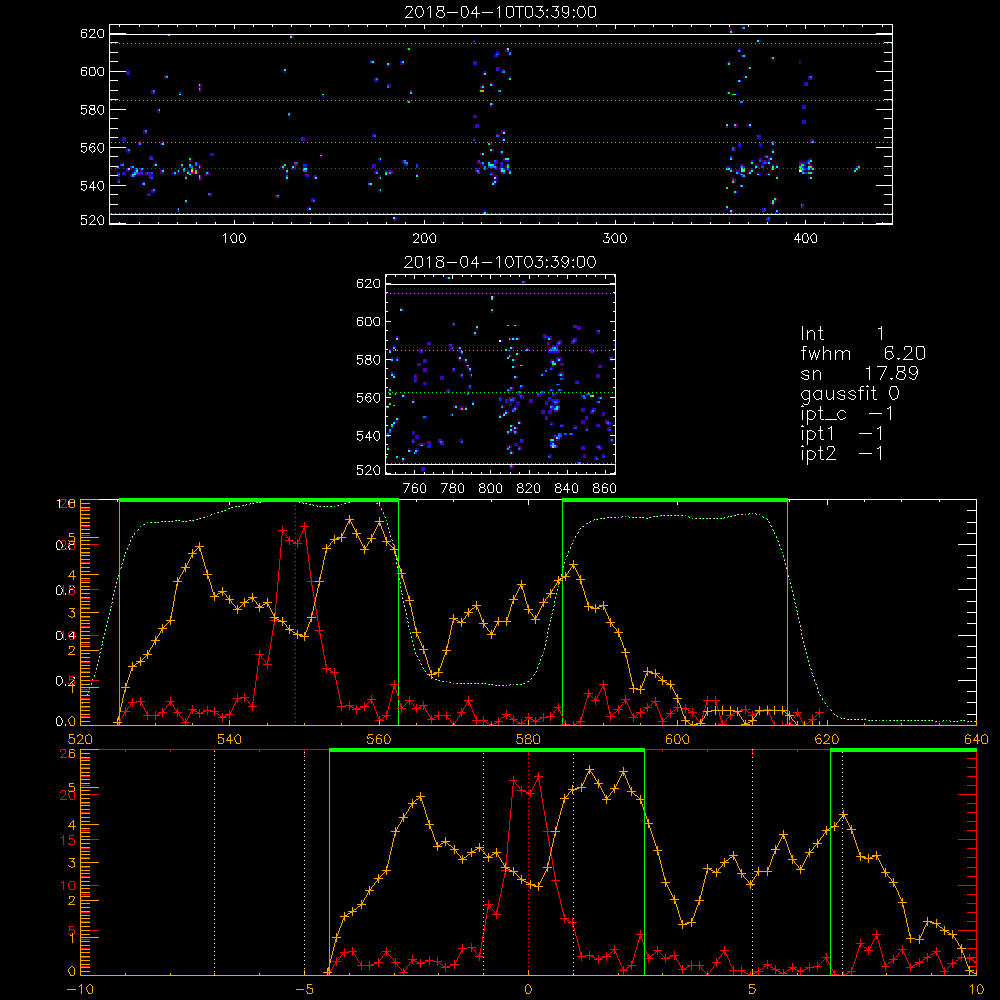The height and width of the screenshot is (1000, 1000).
Task: Click the '-10' tick label on the bottom plot
Action: pos(80,990)
